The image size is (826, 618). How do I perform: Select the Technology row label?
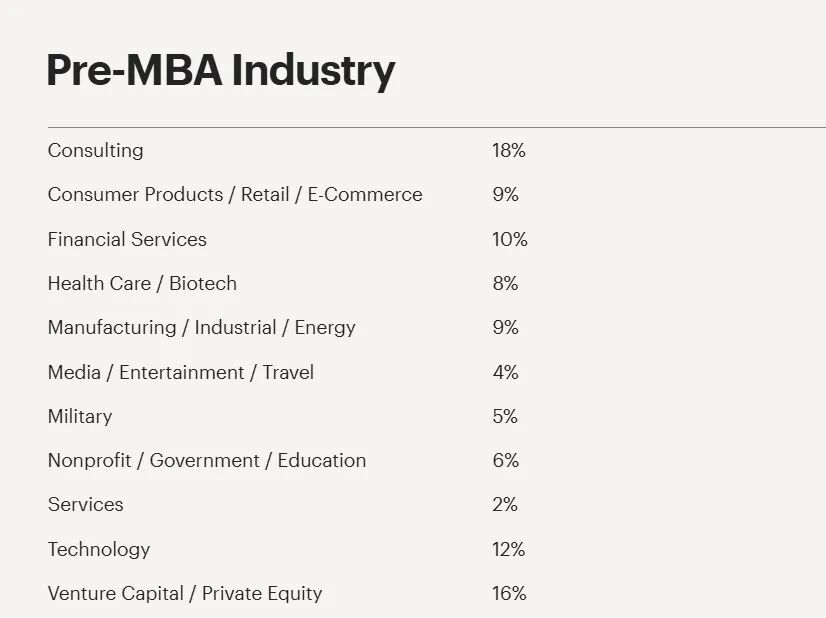tap(99, 550)
